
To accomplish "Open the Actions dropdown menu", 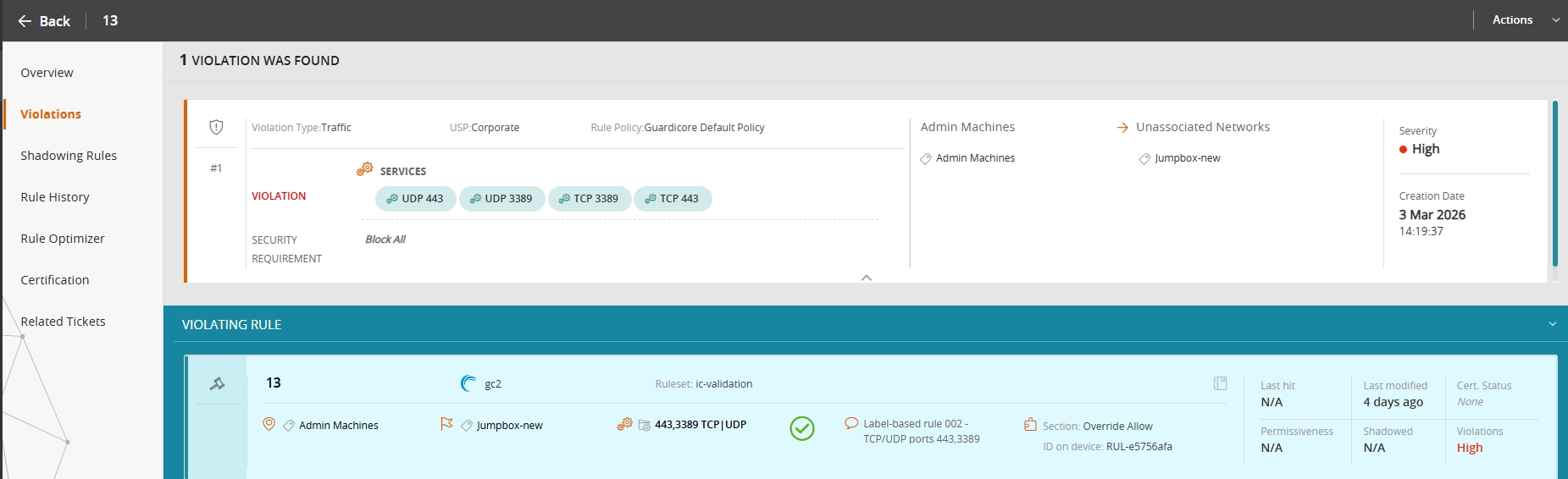I will point(1525,20).
